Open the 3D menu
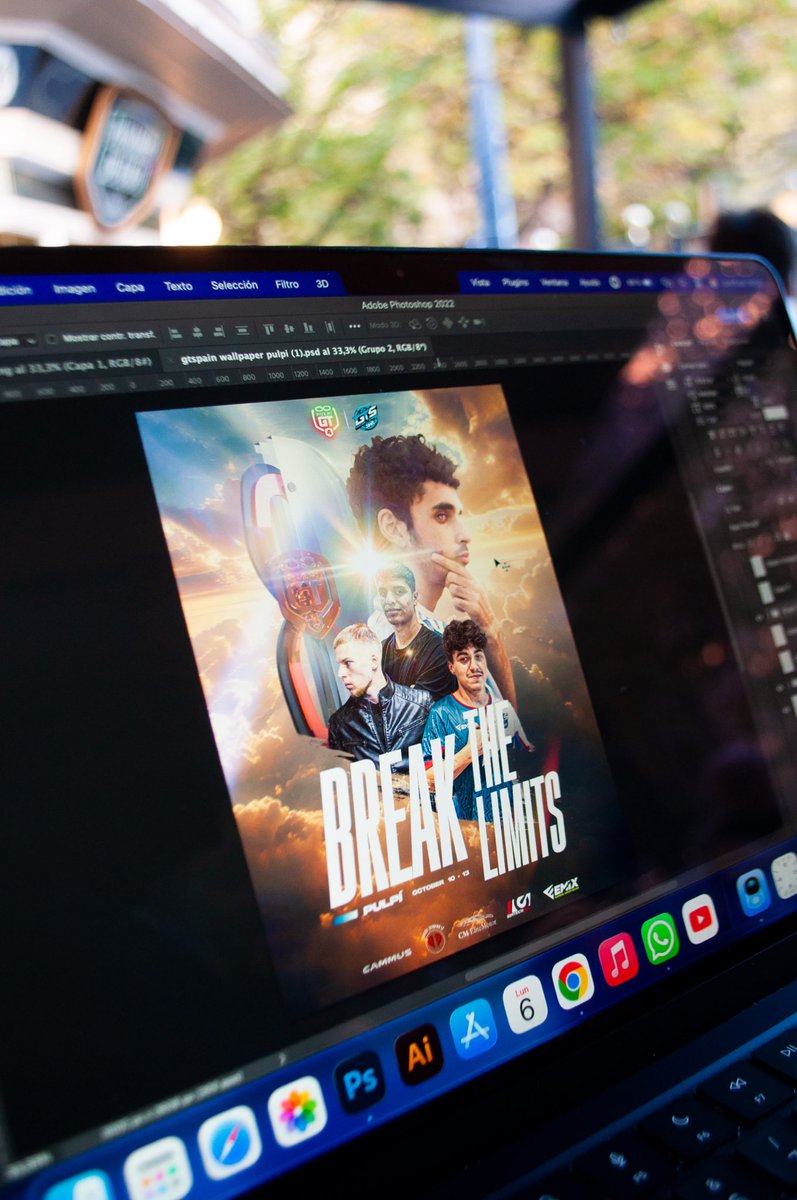Viewport: 797px width, 1200px height. pyautogui.click(x=322, y=284)
